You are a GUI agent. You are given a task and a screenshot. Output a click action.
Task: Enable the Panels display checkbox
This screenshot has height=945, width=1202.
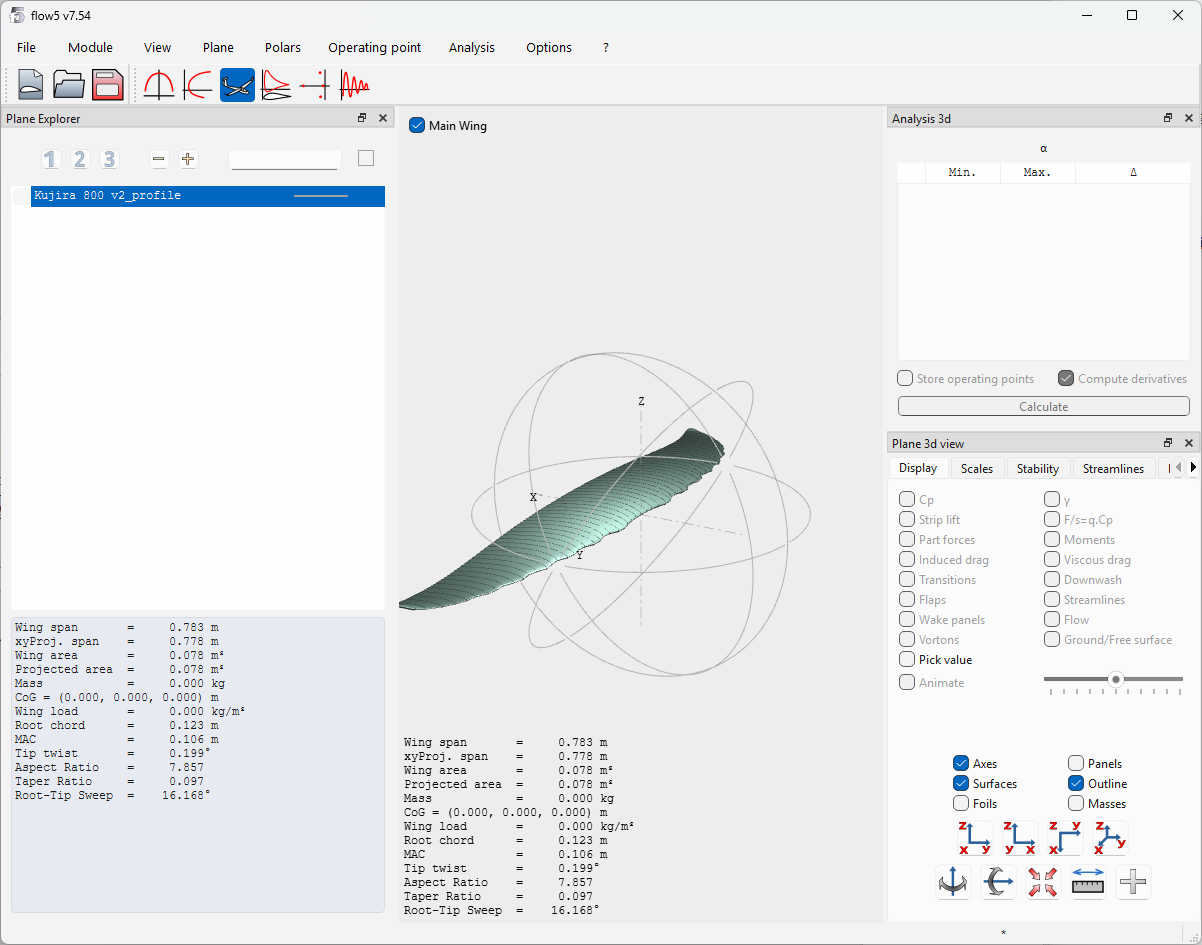coord(1076,764)
